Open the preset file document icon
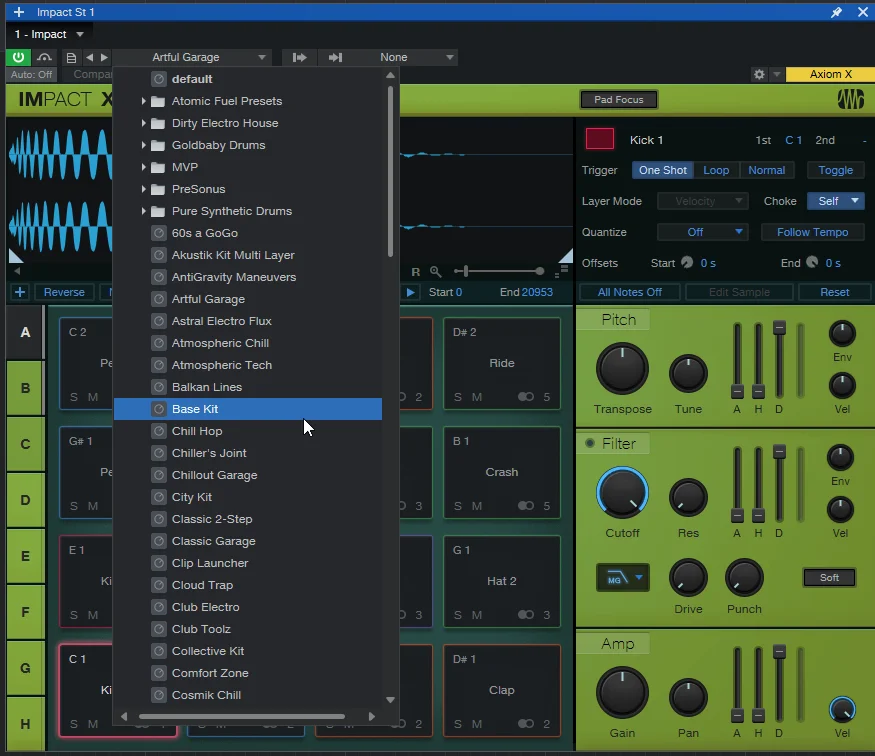The image size is (875, 756). coord(71,57)
